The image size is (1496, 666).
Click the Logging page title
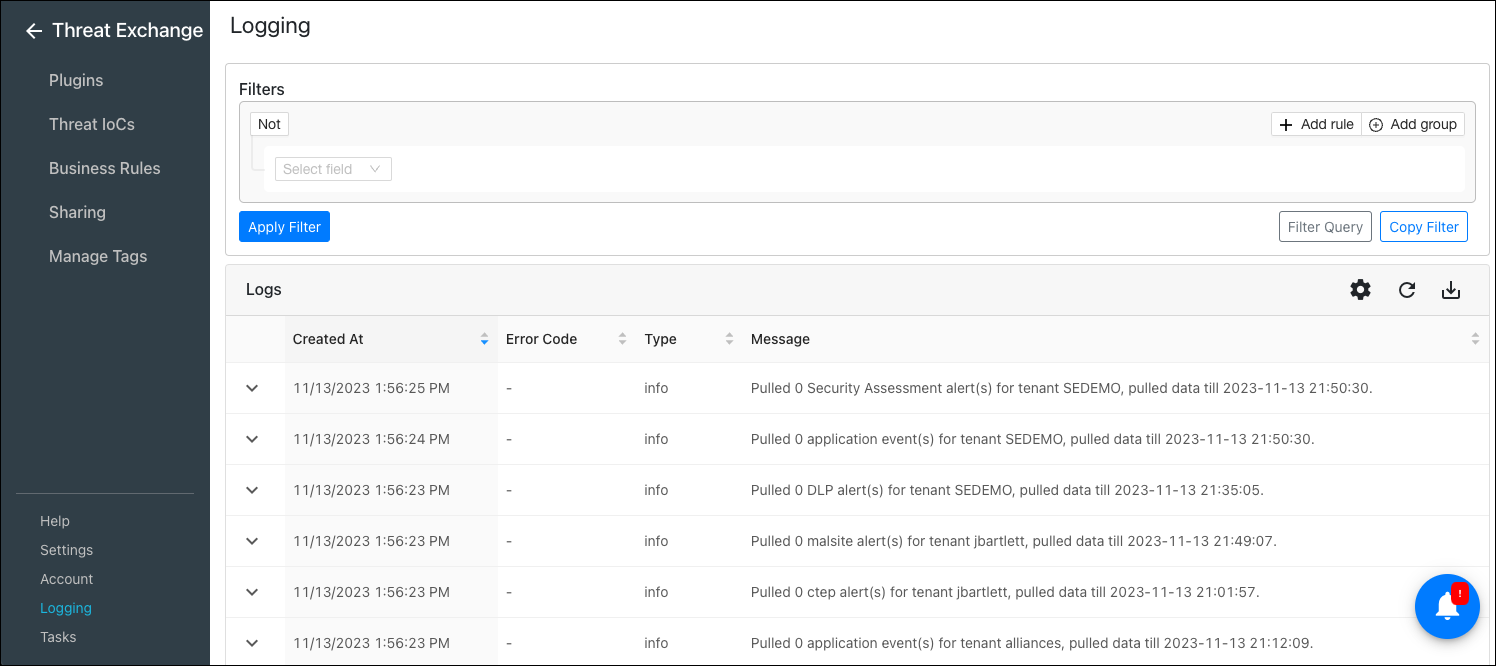pos(270,26)
